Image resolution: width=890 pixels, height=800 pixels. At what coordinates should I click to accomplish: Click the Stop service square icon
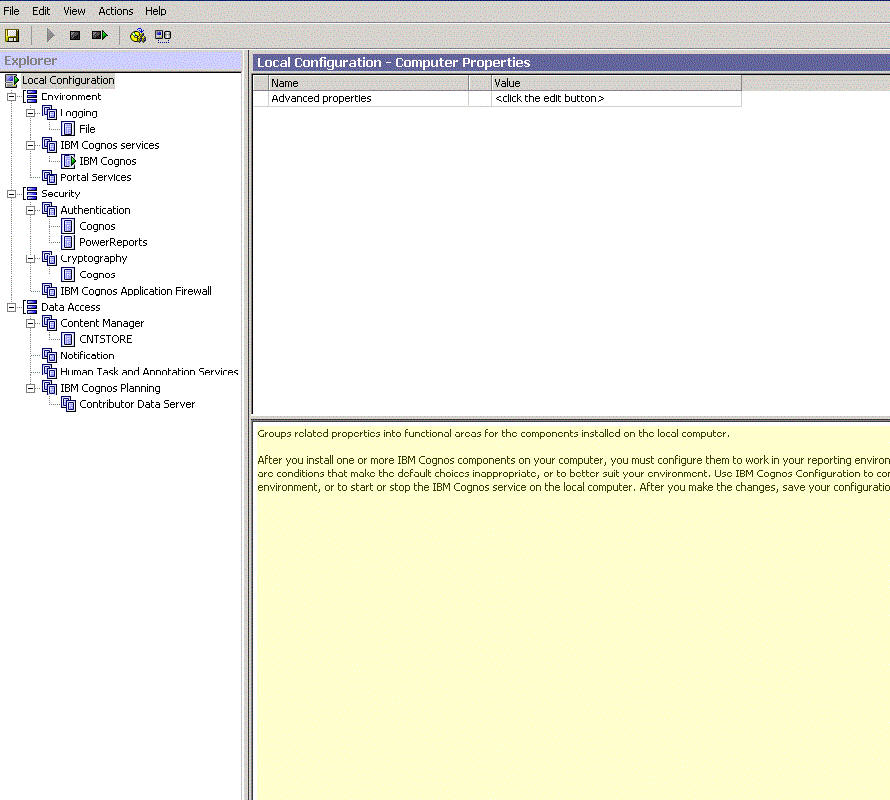coord(74,36)
